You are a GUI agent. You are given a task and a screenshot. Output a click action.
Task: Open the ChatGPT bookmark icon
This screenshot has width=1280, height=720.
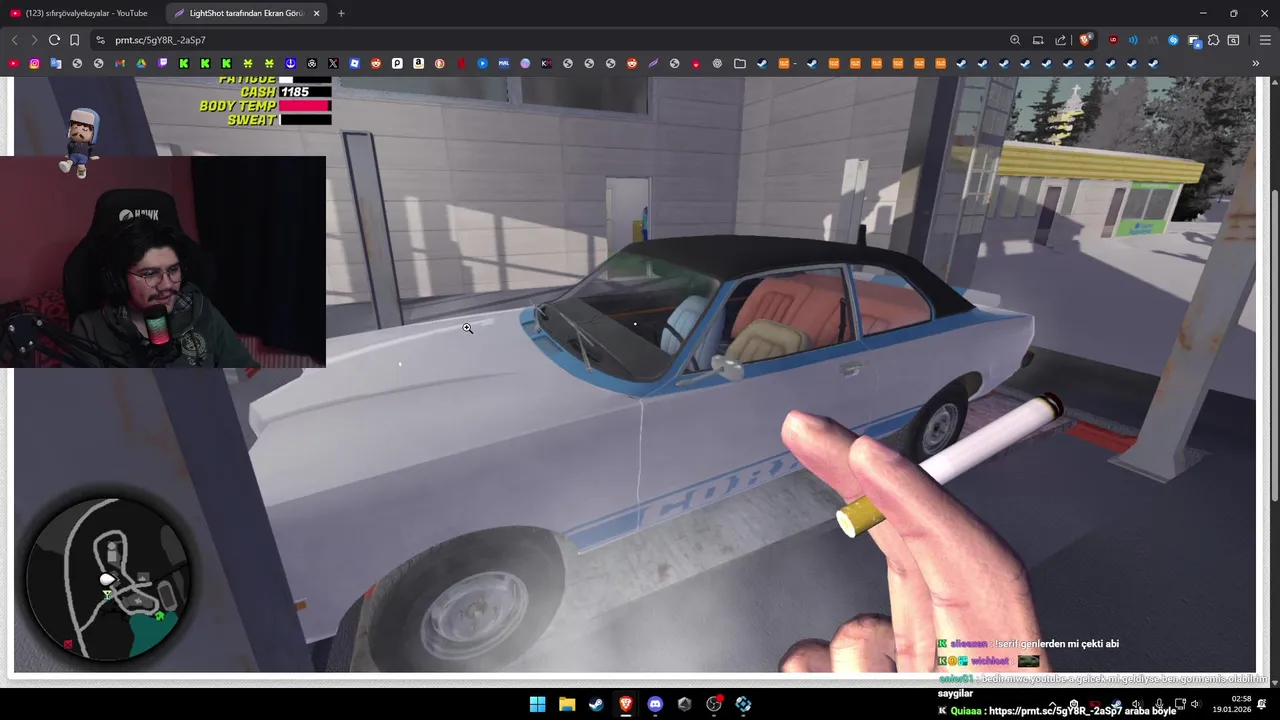717,63
